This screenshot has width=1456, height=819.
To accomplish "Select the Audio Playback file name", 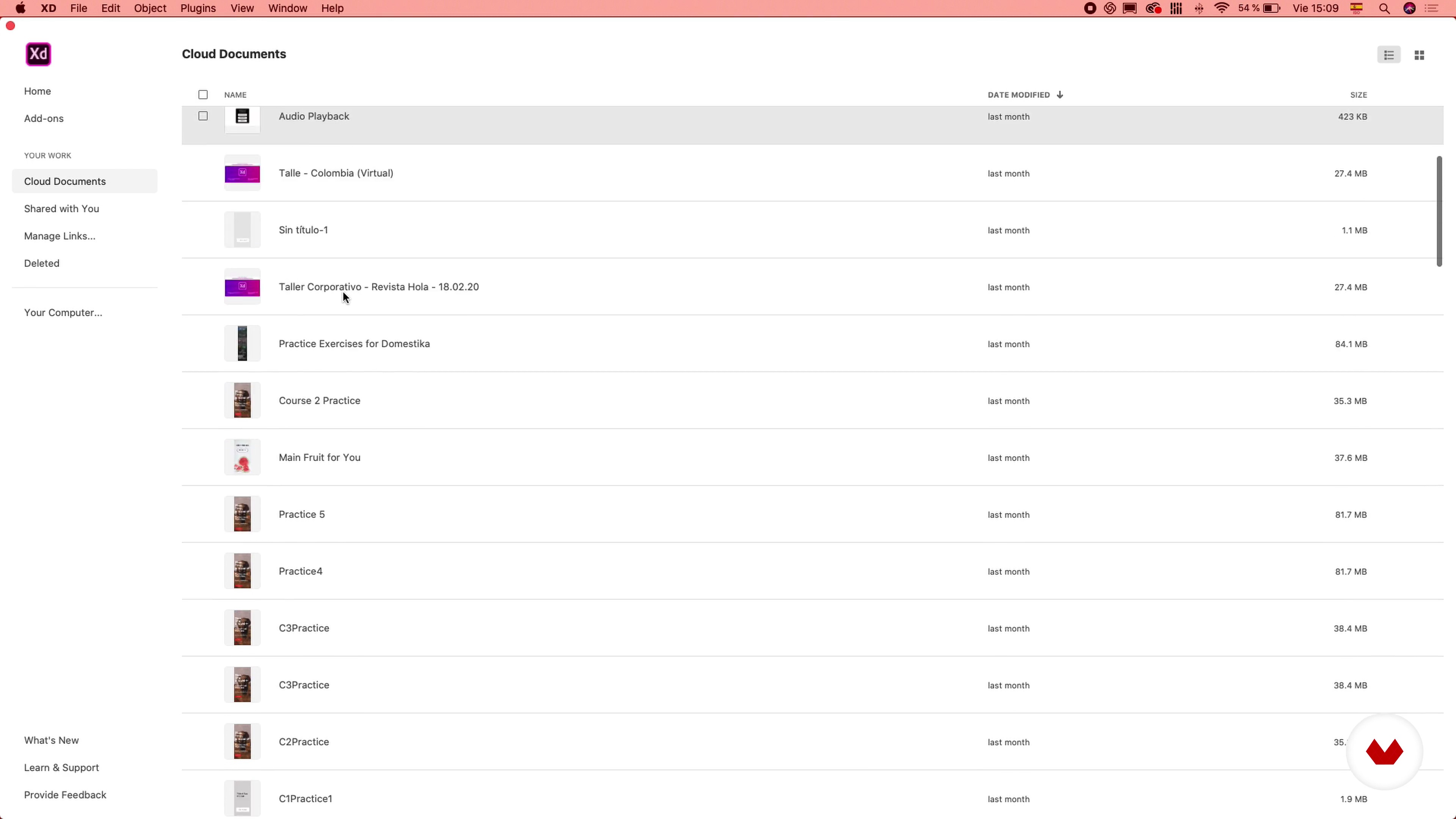I will pos(314,116).
